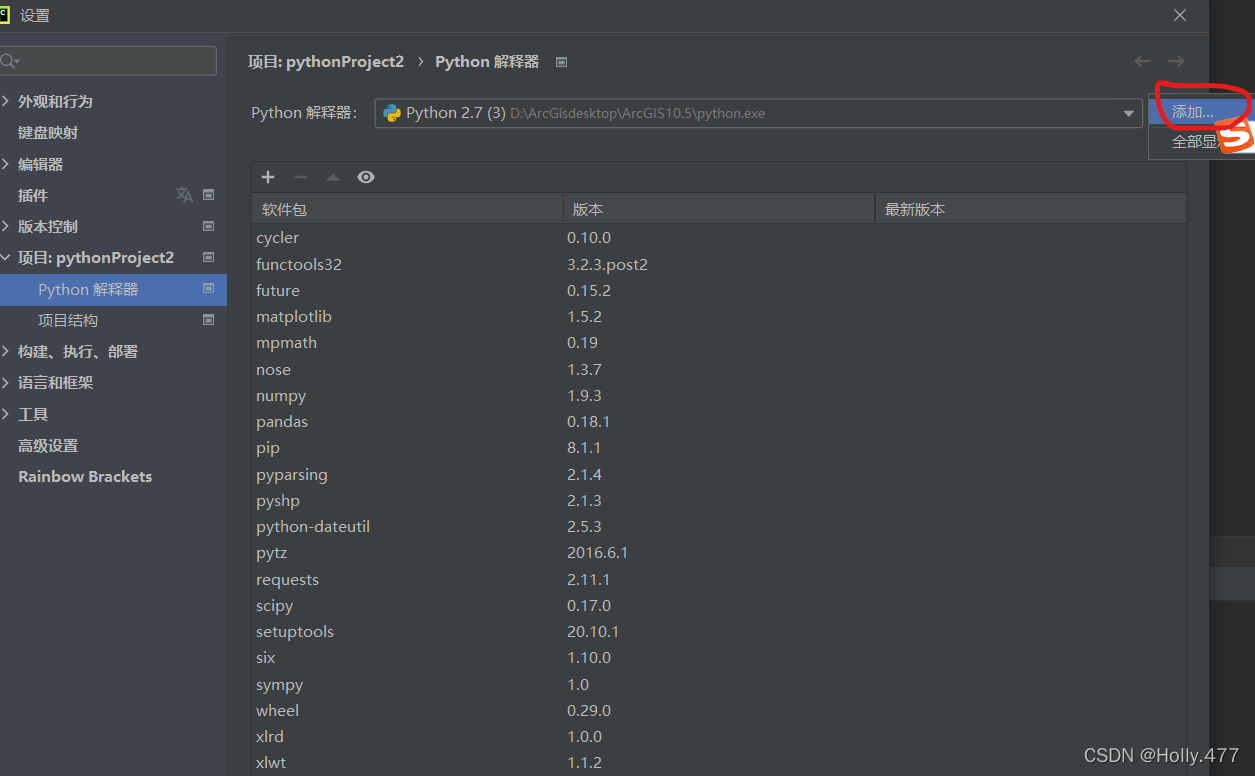Select the pyparsing package row
This screenshot has height=776, width=1255.
pos(719,474)
